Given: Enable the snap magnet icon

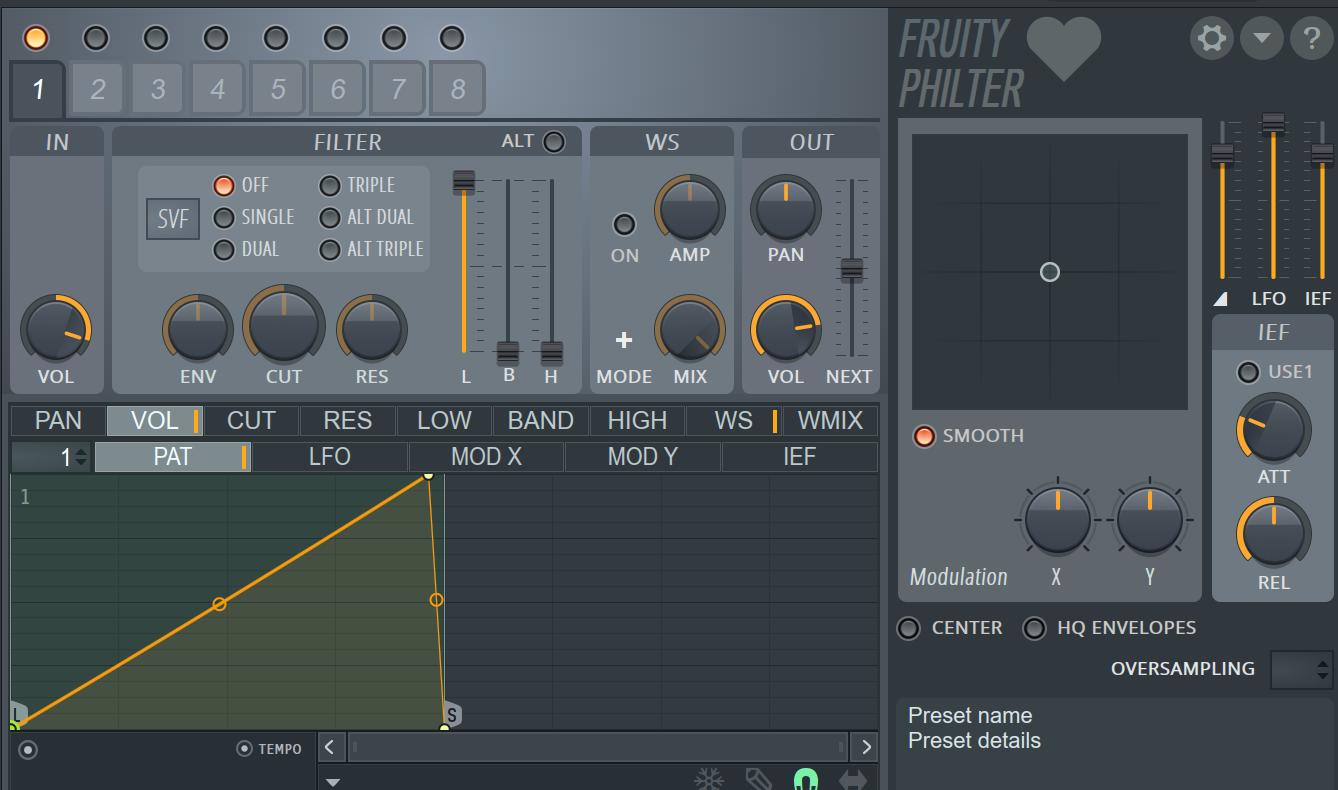Looking at the screenshot, I should (805, 779).
